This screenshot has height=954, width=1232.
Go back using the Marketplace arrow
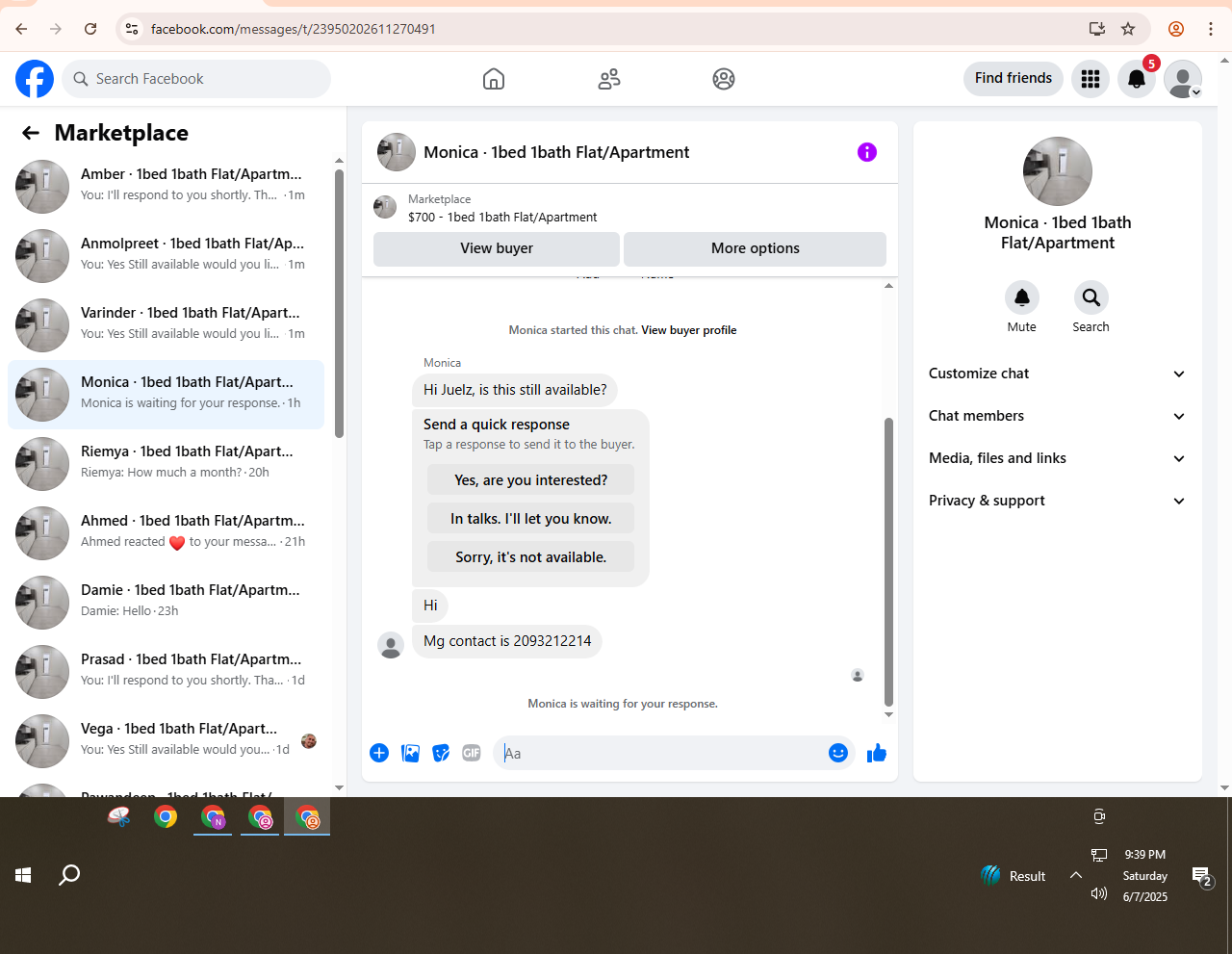pos(31,133)
